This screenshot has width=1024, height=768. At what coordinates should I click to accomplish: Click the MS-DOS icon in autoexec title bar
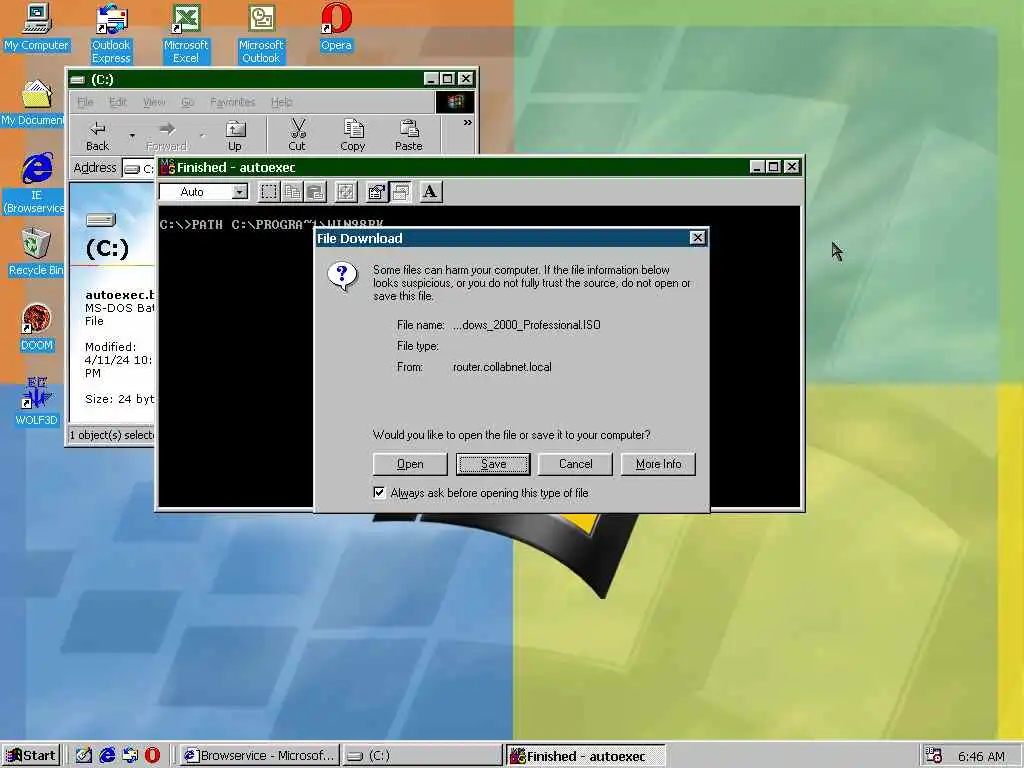(167, 167)
